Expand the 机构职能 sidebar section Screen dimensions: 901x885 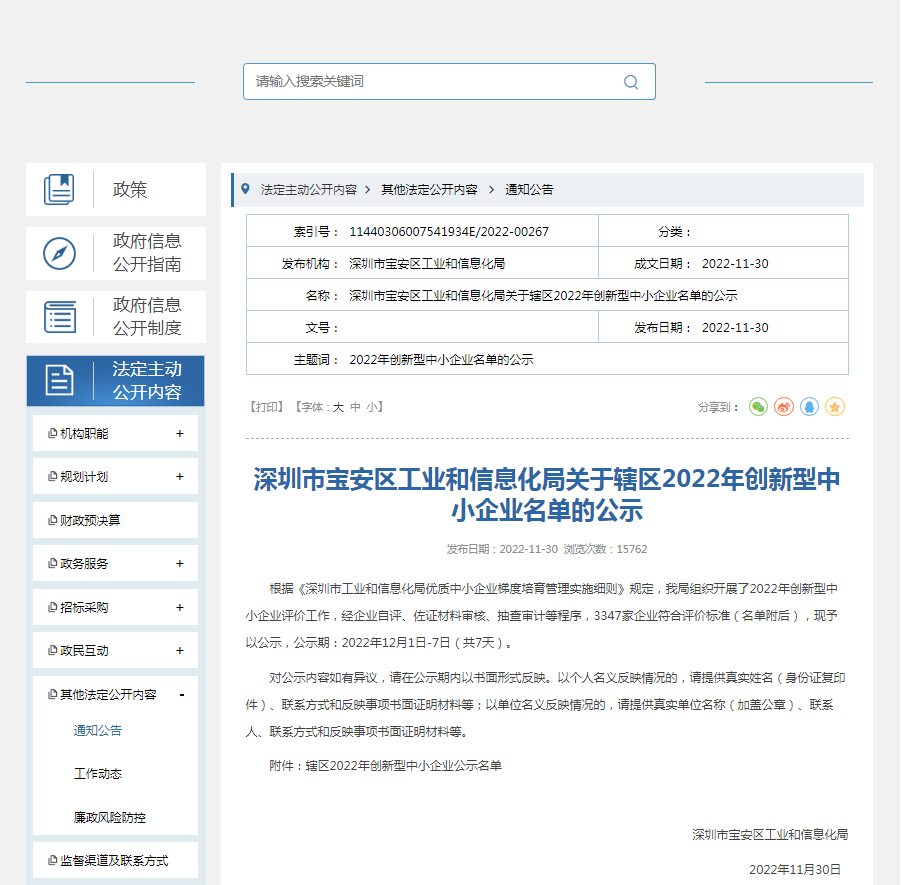click(x=180, y=434)
